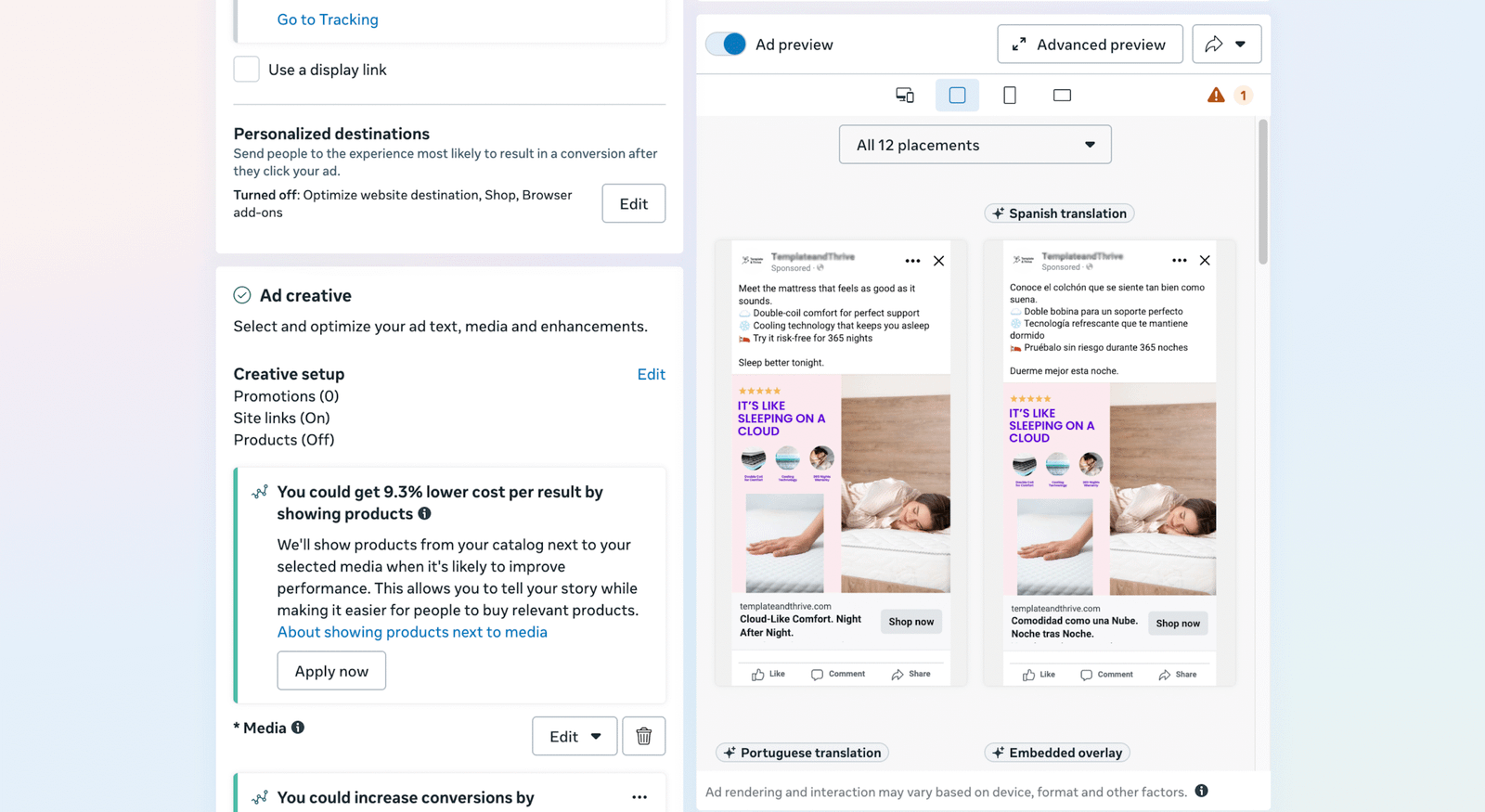
Task: Check the Use a display link box
Action: pyautogui.click(x=246, y=70)
